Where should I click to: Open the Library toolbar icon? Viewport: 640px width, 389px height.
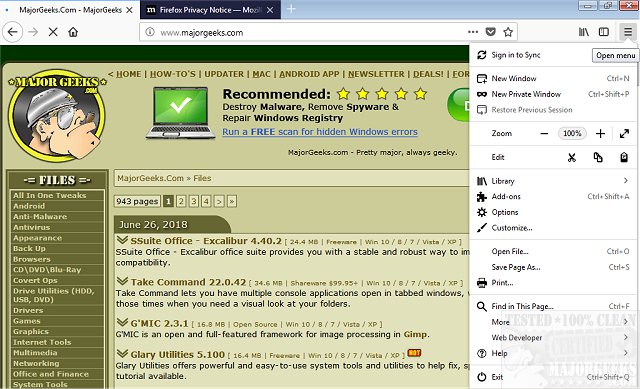584,32
